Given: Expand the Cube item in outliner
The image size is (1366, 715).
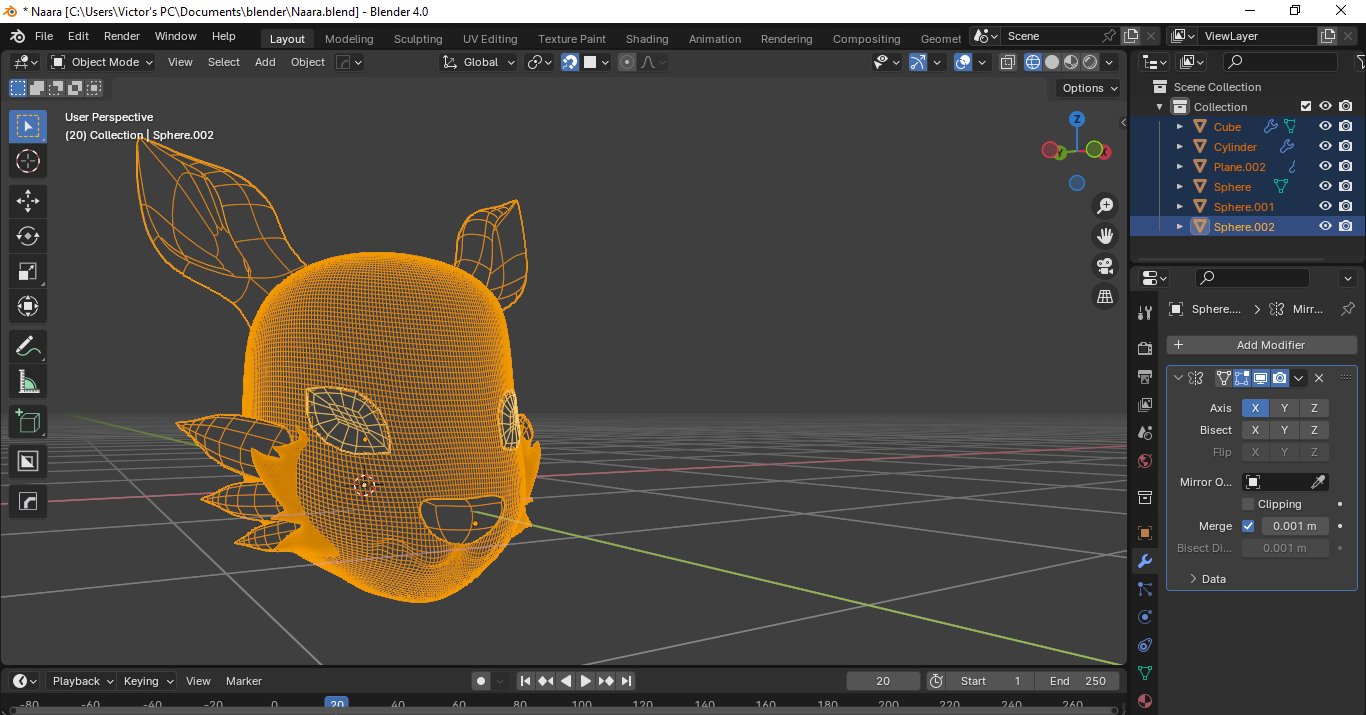Looking at the screenshot, I should 1180,127.
